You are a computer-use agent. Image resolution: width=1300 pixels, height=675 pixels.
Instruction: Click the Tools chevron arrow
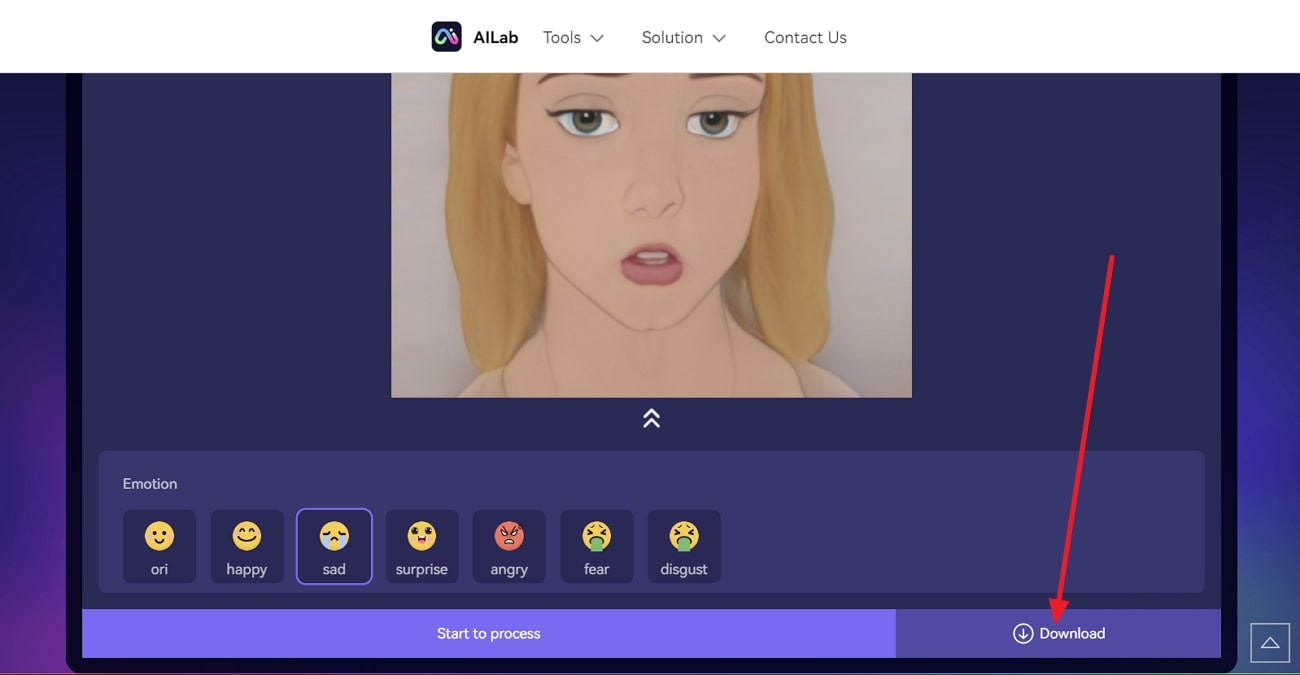click(x=597, y=39)
